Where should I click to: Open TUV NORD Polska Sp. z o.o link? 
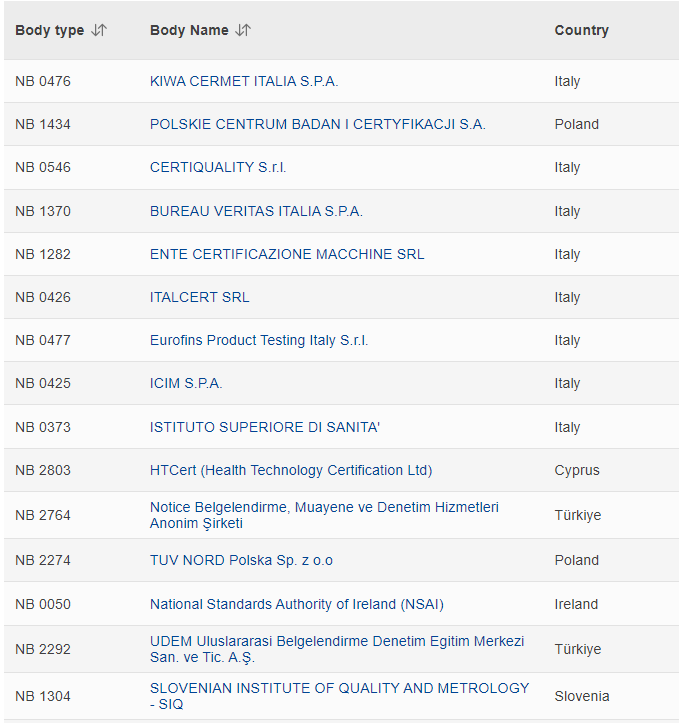(x=241, y=560)
